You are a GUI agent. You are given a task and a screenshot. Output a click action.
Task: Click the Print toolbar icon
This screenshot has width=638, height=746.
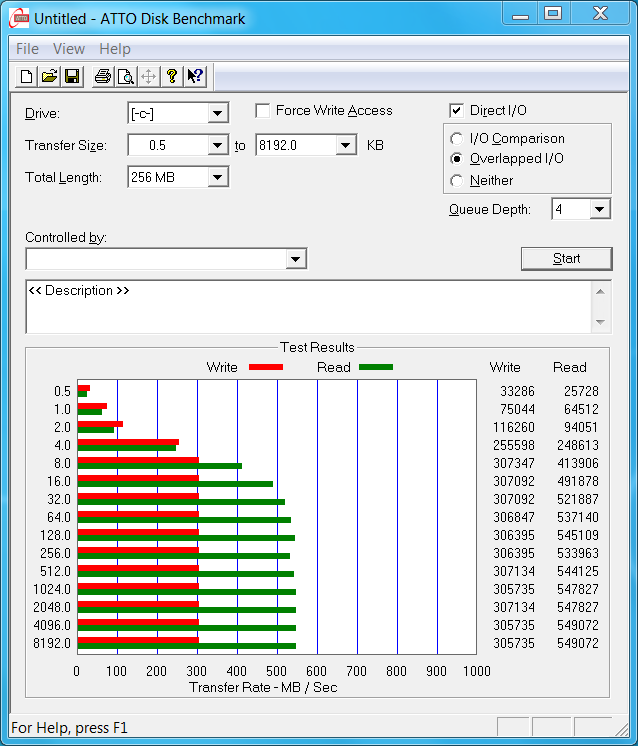click(103, 77)
